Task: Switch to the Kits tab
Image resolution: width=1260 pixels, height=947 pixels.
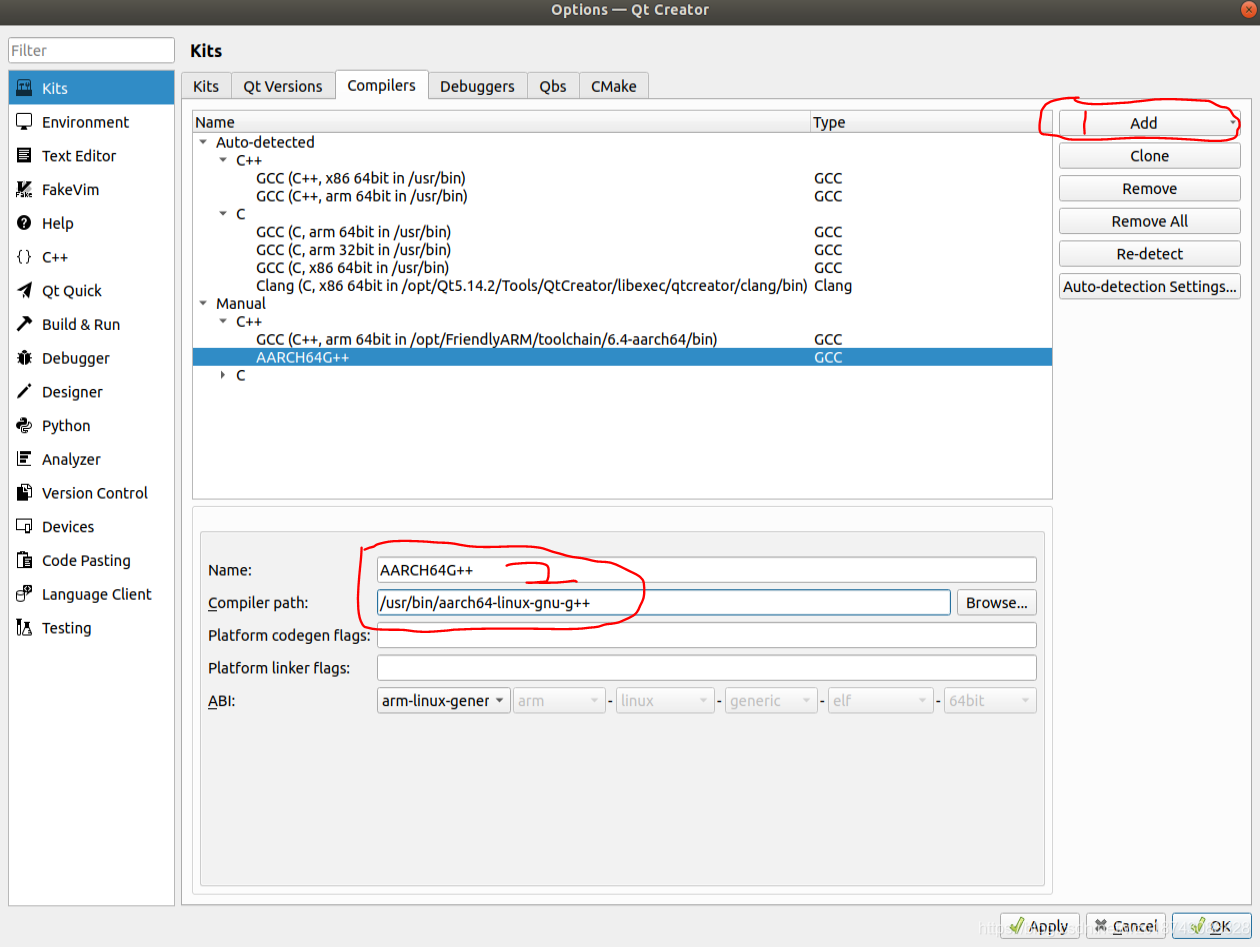Action: pyautogui.click(x=206, y=86)
